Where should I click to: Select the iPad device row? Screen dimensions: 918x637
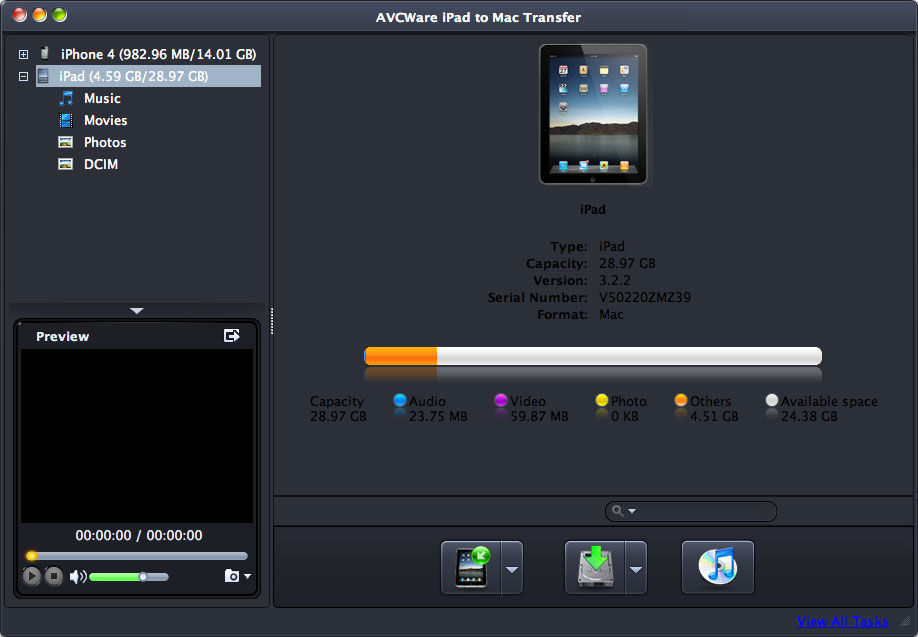pos(148,76)
